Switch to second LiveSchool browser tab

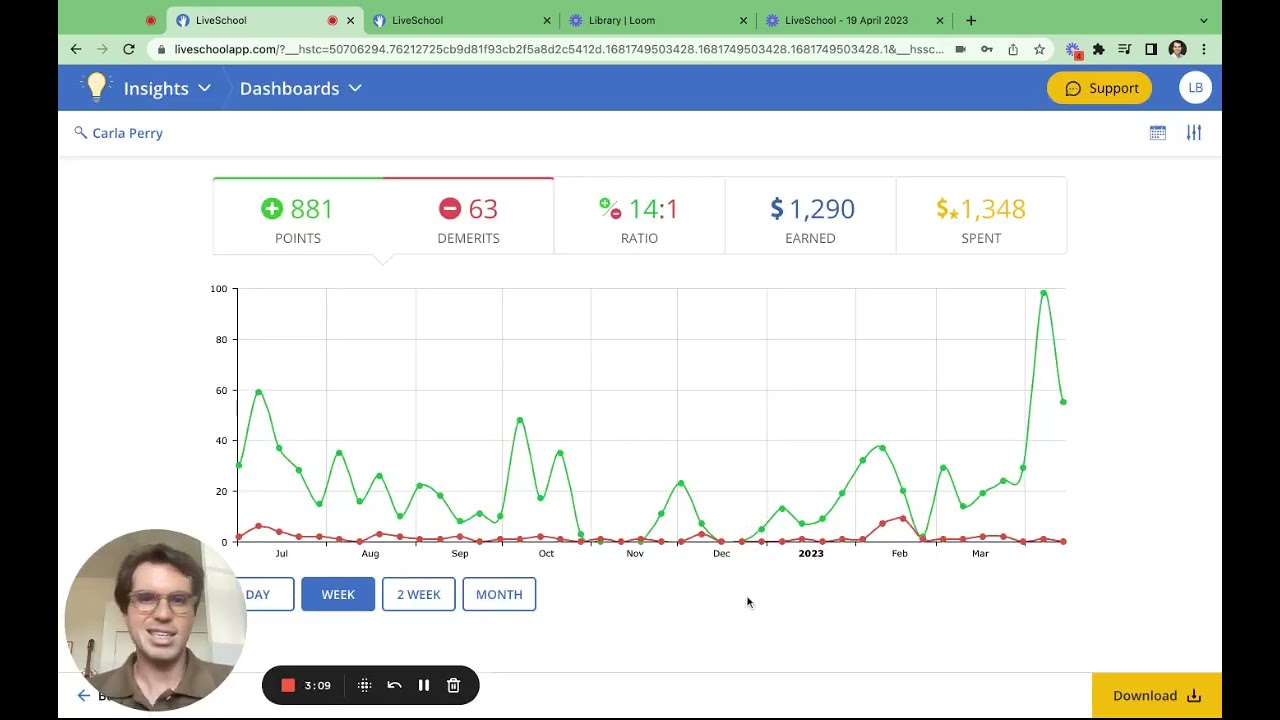[x=461, y=20]
